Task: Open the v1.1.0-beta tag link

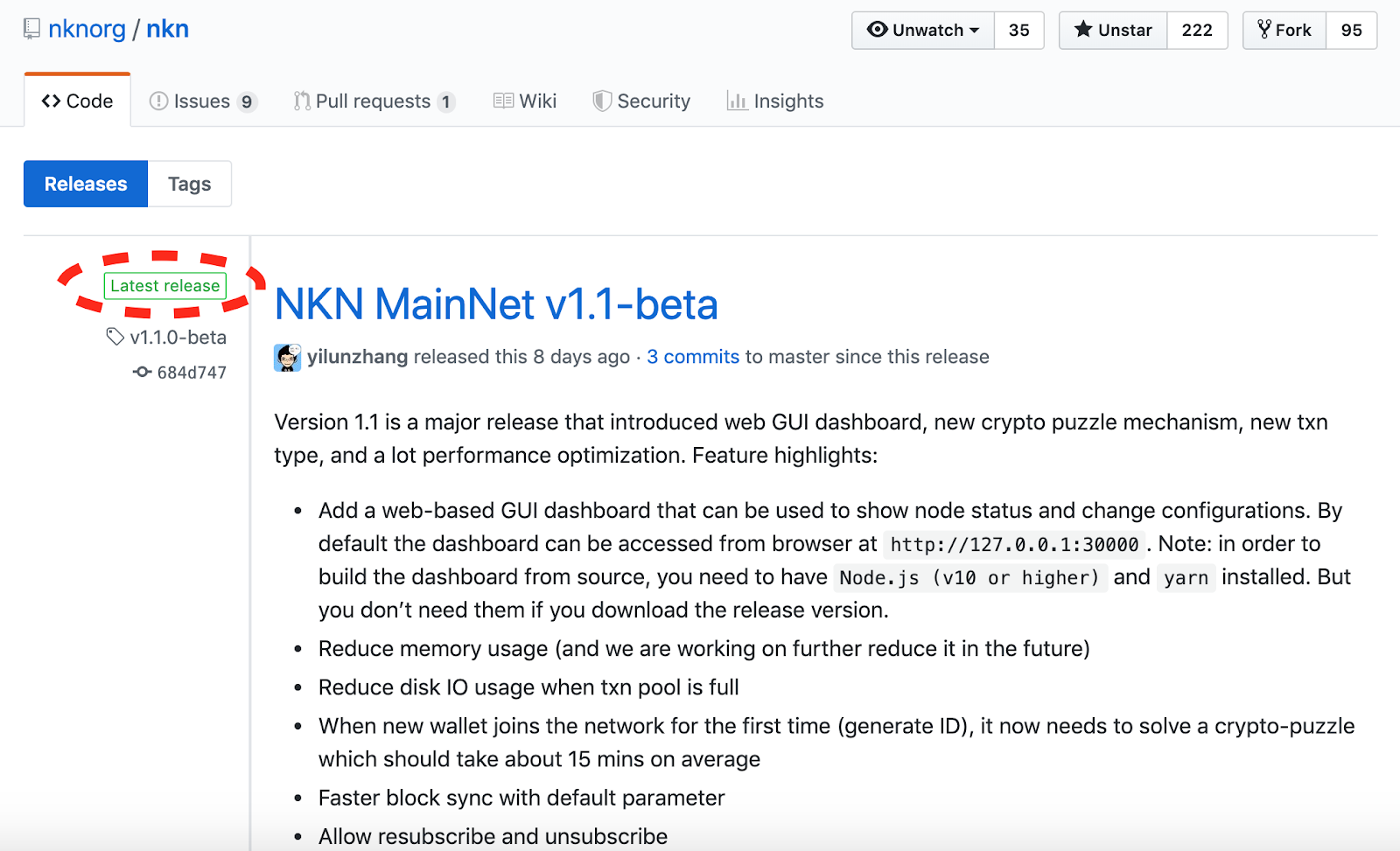Action: pos(178,337)
